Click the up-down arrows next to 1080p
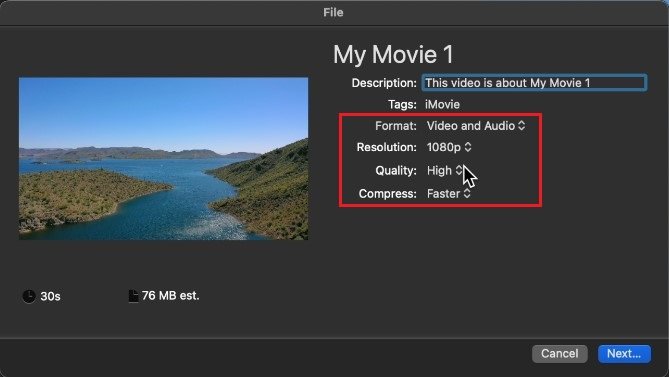The height and width of the screenshot is (377, 669). [468, 147]
